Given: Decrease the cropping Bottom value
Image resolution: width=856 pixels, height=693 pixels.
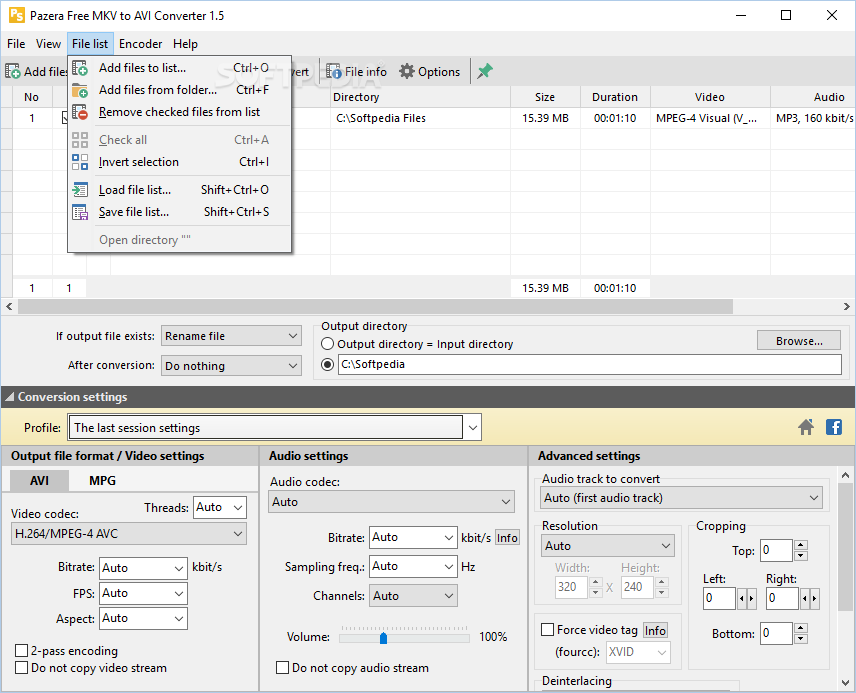Looking at the screenshot, I should (x=801, y=639).
